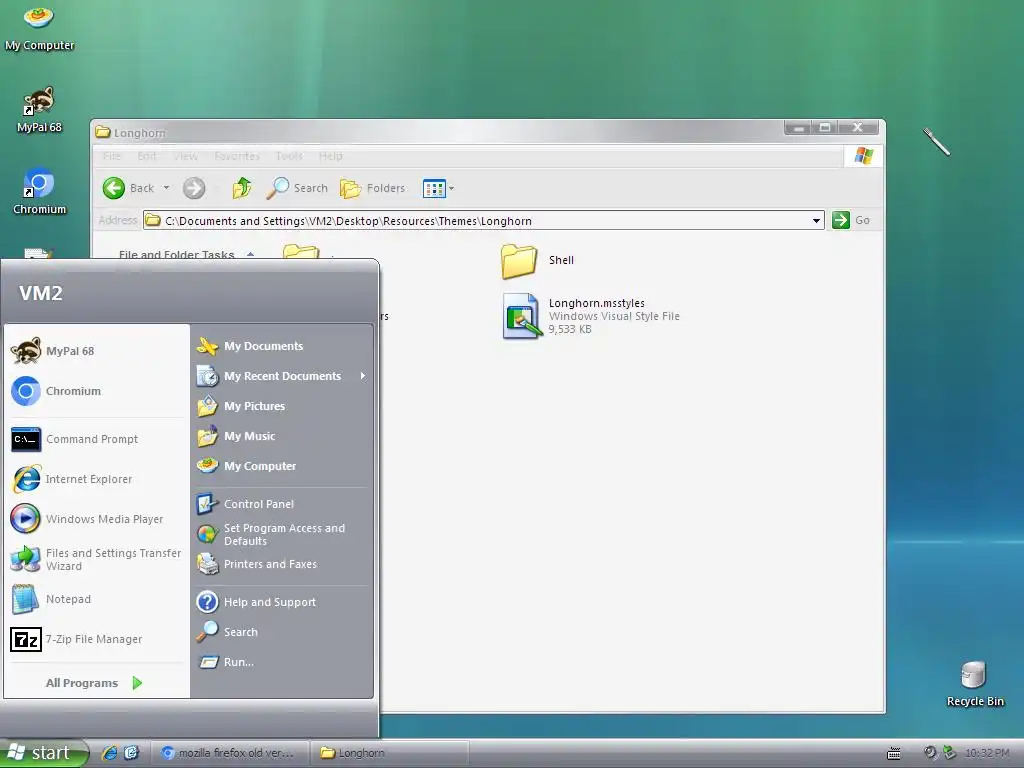The width and height of the screenshot is (1024, 768).
Task: Select My Computer desktop icon
Action: click(39, 27)
